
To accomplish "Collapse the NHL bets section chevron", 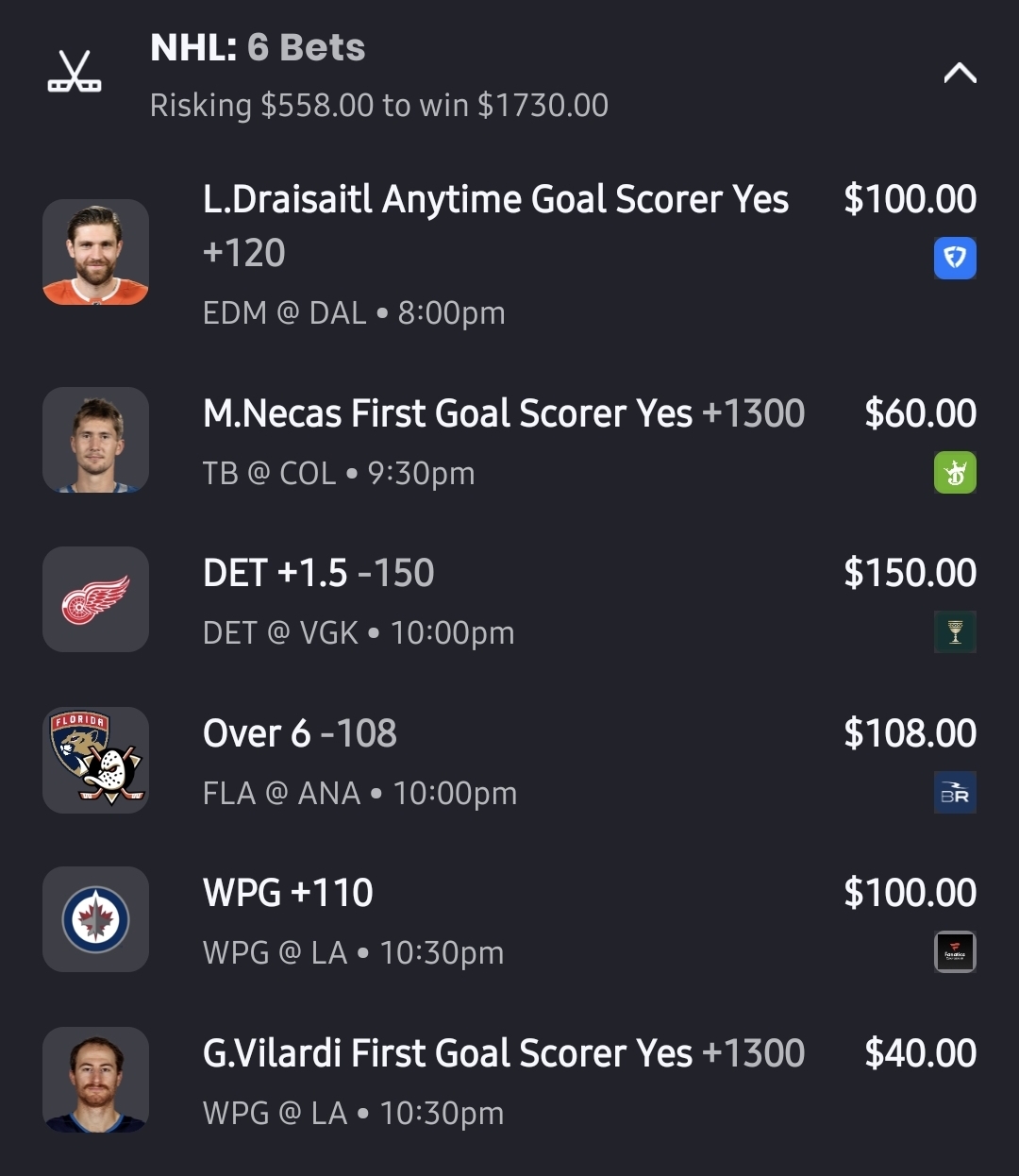I will pos(960,74).
